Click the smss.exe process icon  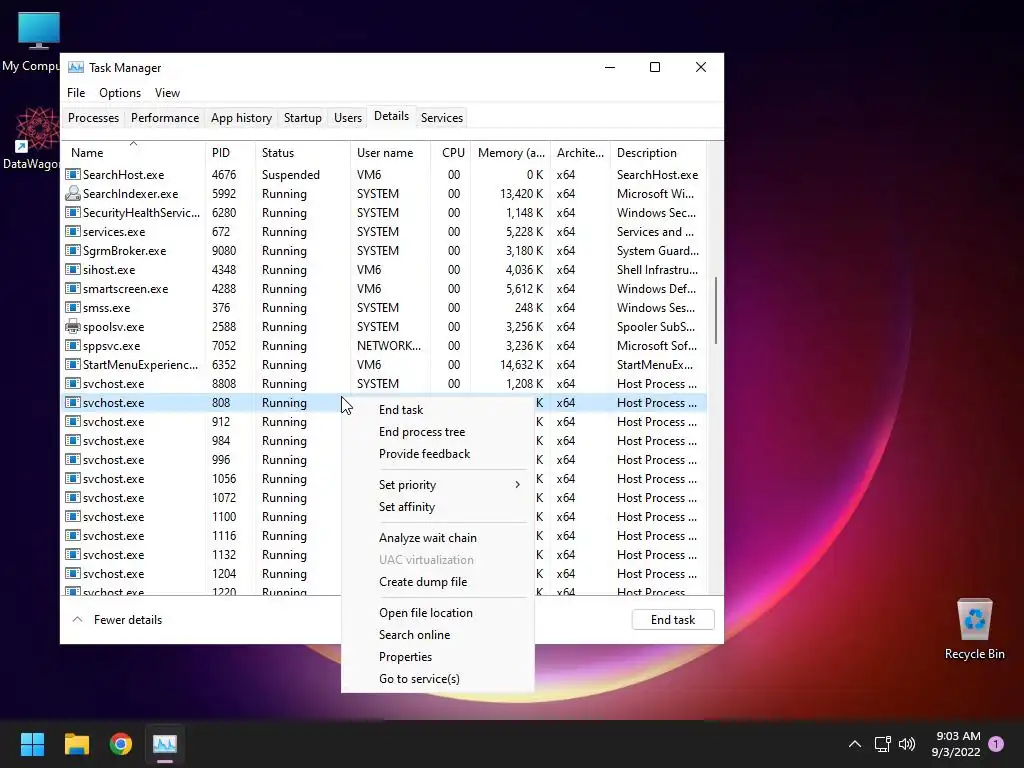click(72, 308)
